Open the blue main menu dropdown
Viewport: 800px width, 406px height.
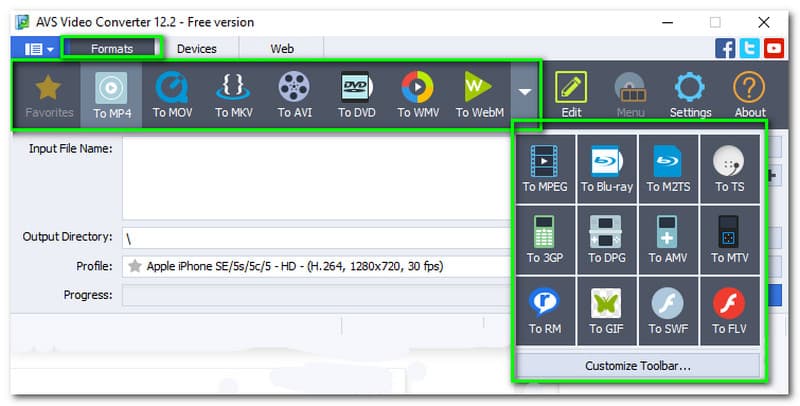point(37,49)
